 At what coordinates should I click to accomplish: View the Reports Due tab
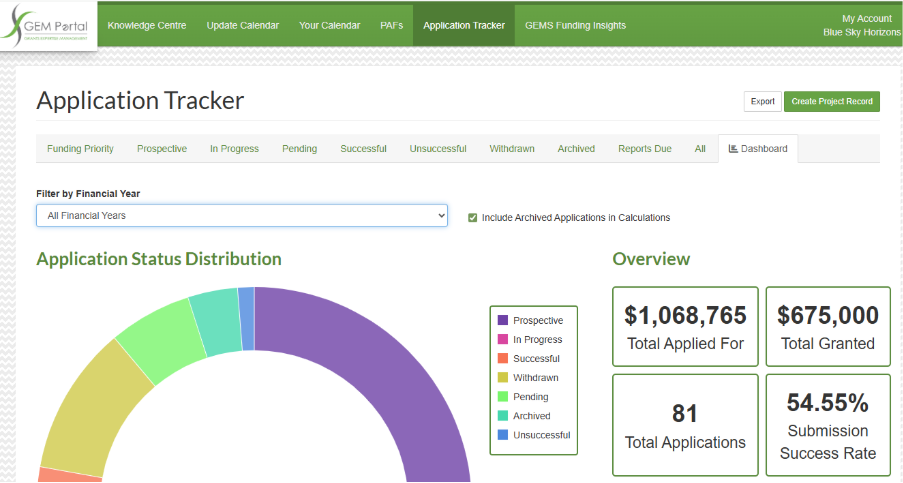click(644, 149)
